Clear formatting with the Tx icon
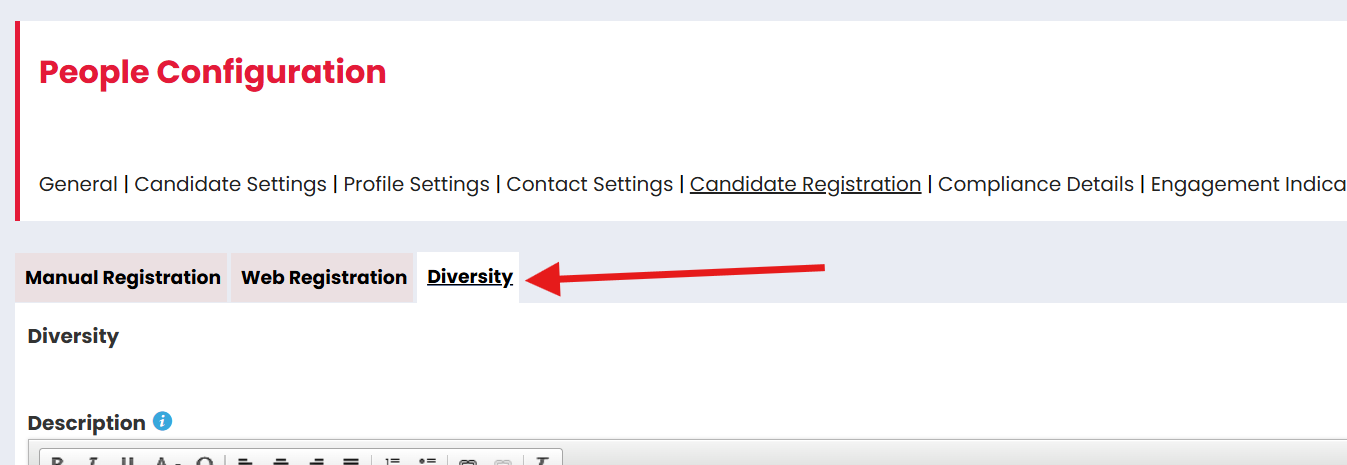The image size is (1347, 465). (542, 462)
